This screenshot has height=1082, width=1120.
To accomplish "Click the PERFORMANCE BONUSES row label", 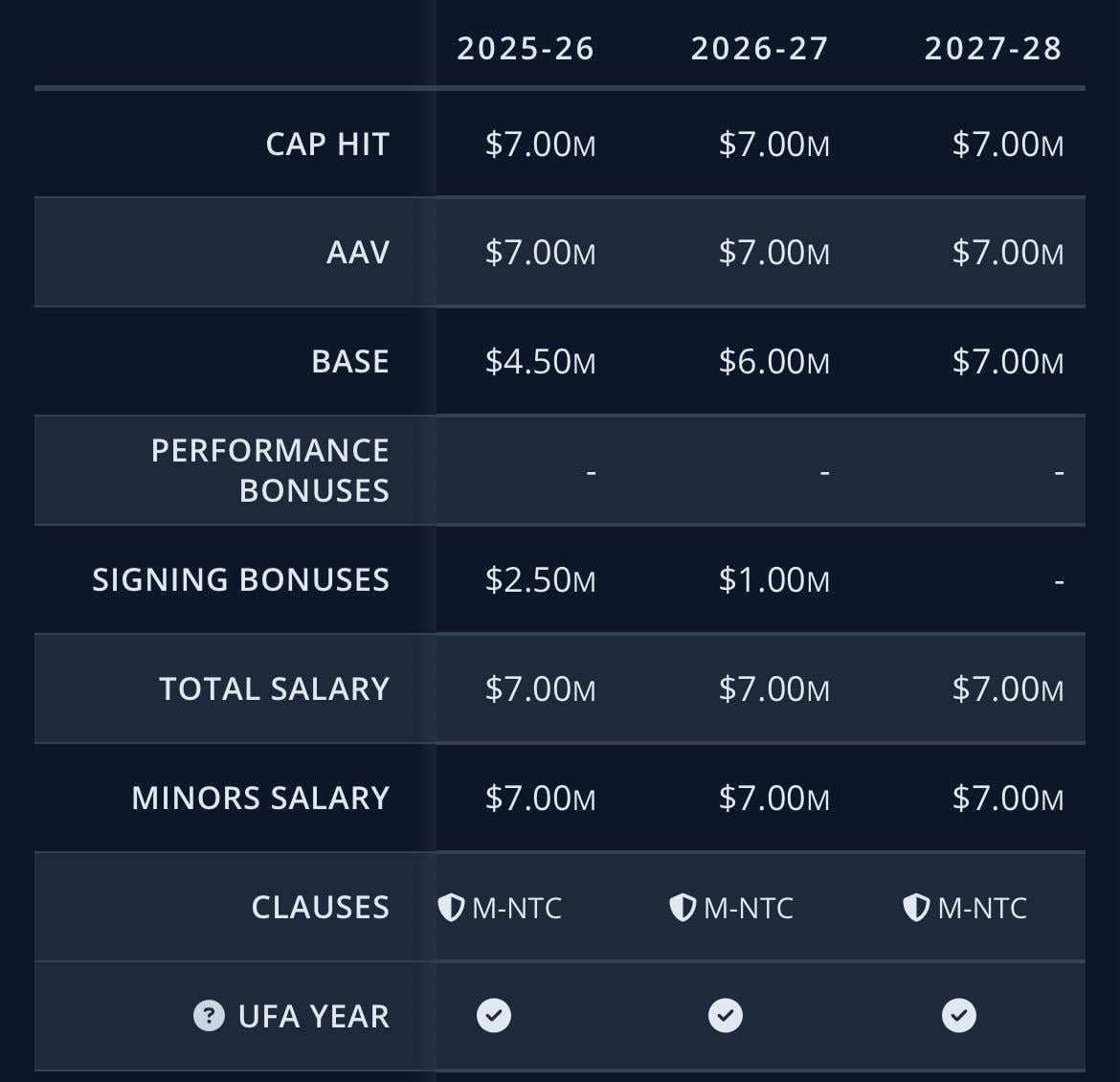I will coord(270,470).
